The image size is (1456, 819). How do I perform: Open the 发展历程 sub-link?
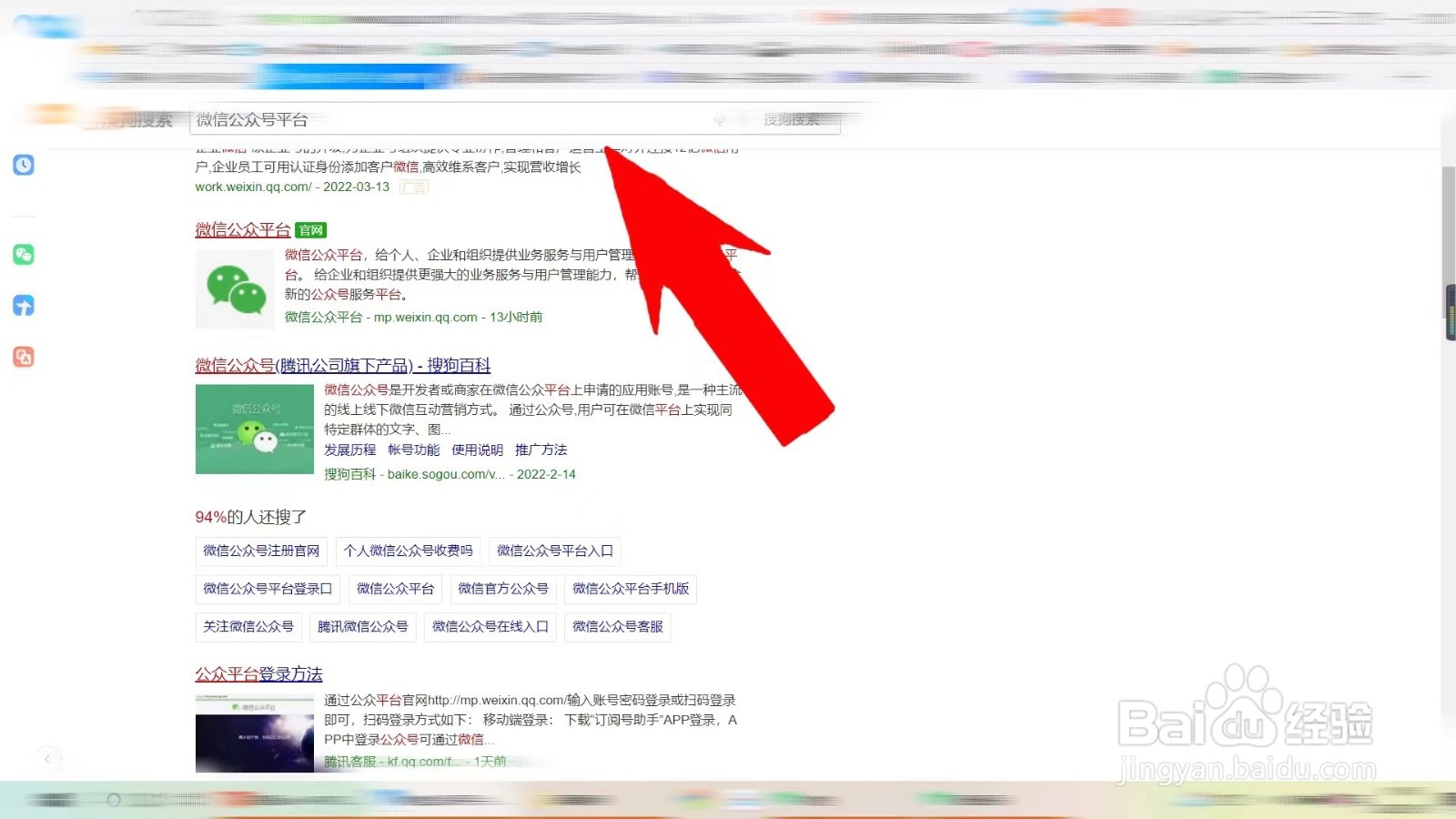tap(349, 450)
